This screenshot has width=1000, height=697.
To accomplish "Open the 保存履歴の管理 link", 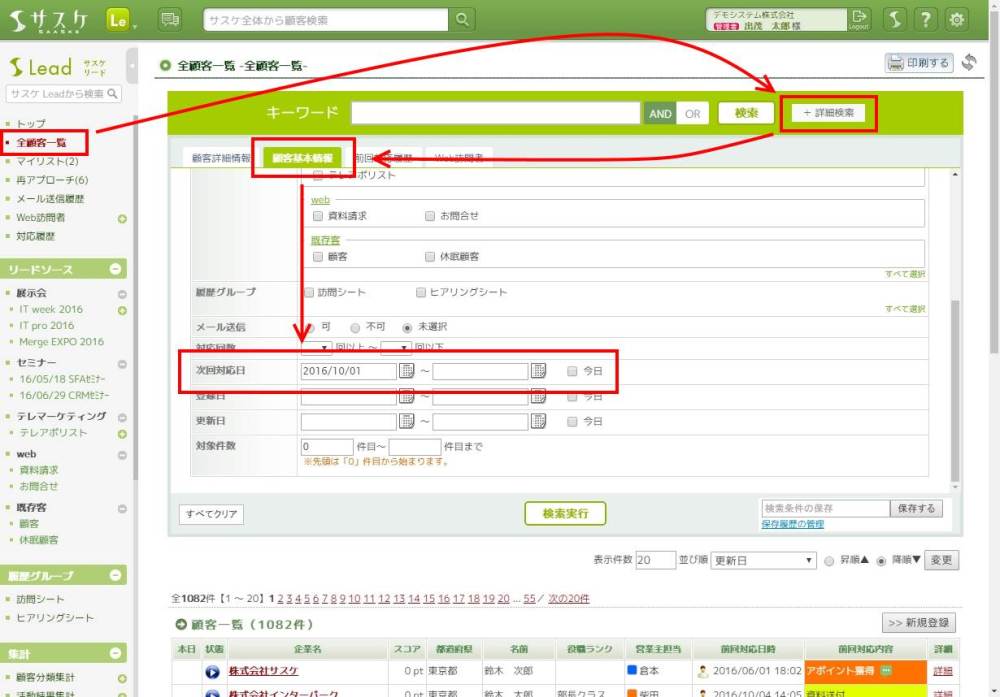I will pos(793,524).
